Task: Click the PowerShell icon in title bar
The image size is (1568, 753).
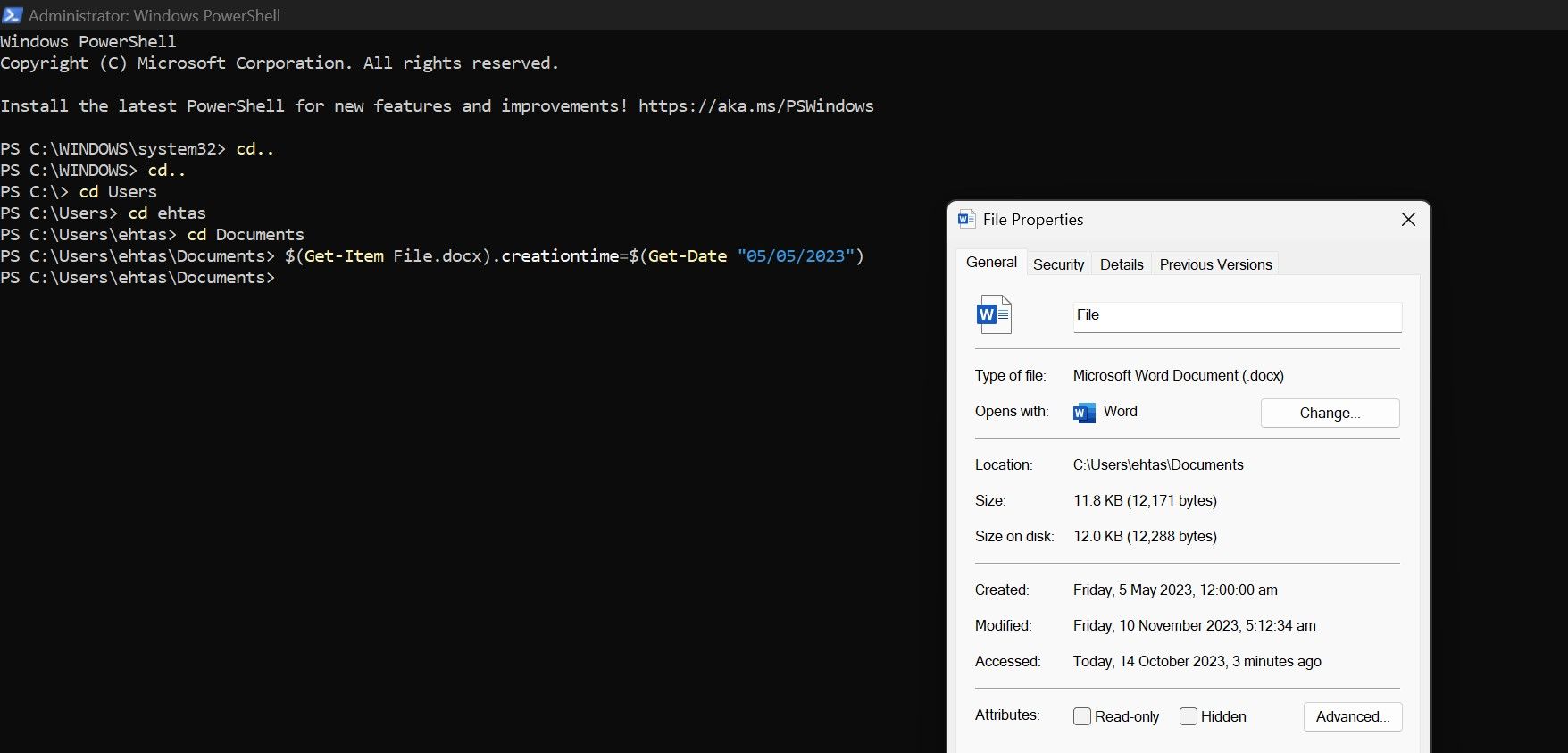Action: tap(12, 15)
